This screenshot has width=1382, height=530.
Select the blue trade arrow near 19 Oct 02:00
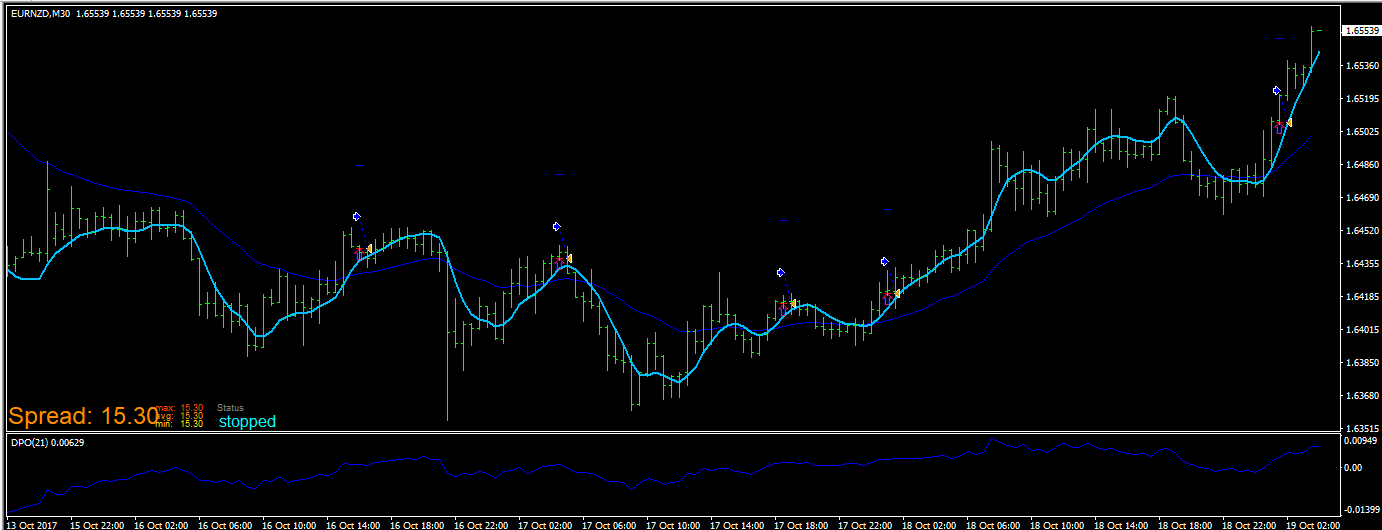coord(1277,90)
